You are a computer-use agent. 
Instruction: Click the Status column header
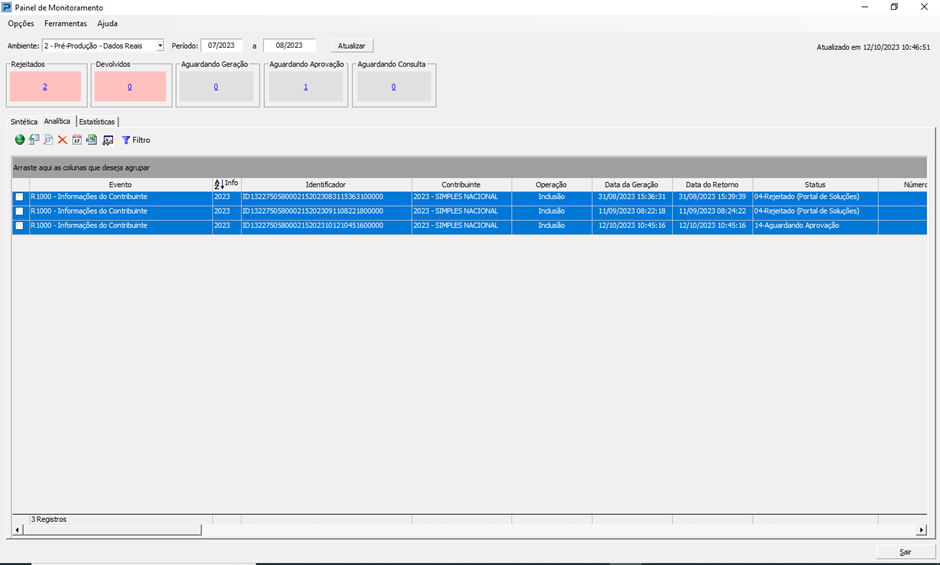(x=815, y=185)
